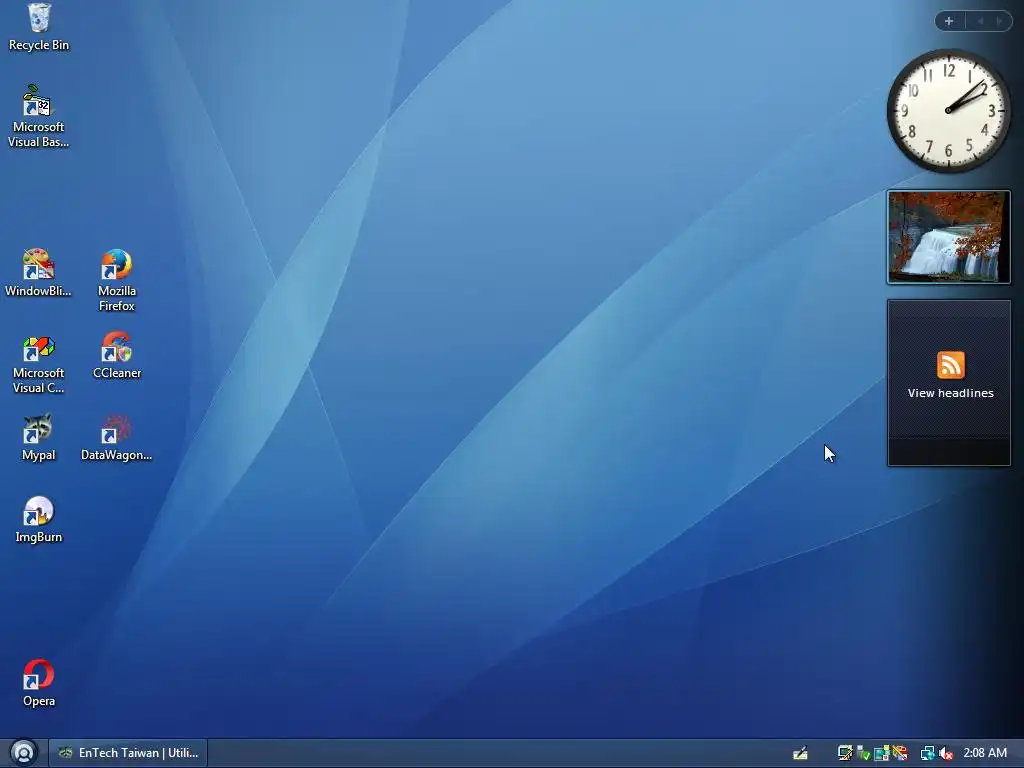Select the Opera browser shortcut
The width and height of the screenshot is (1024, 768).
tap(39, 684)
